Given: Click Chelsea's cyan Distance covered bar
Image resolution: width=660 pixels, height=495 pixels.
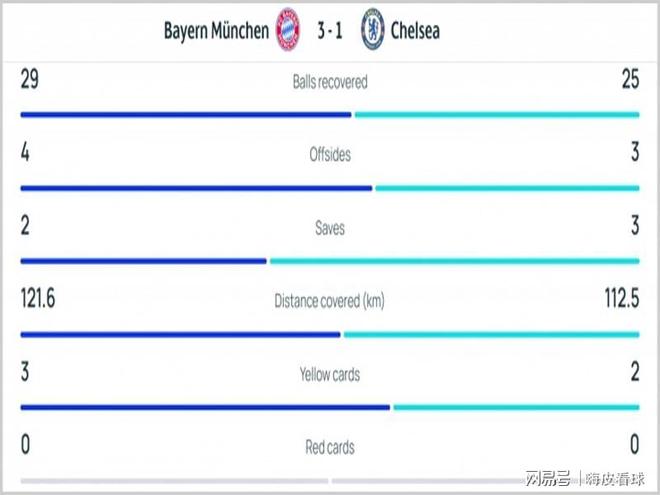Looking at the screenshot, I should point(491,334).
